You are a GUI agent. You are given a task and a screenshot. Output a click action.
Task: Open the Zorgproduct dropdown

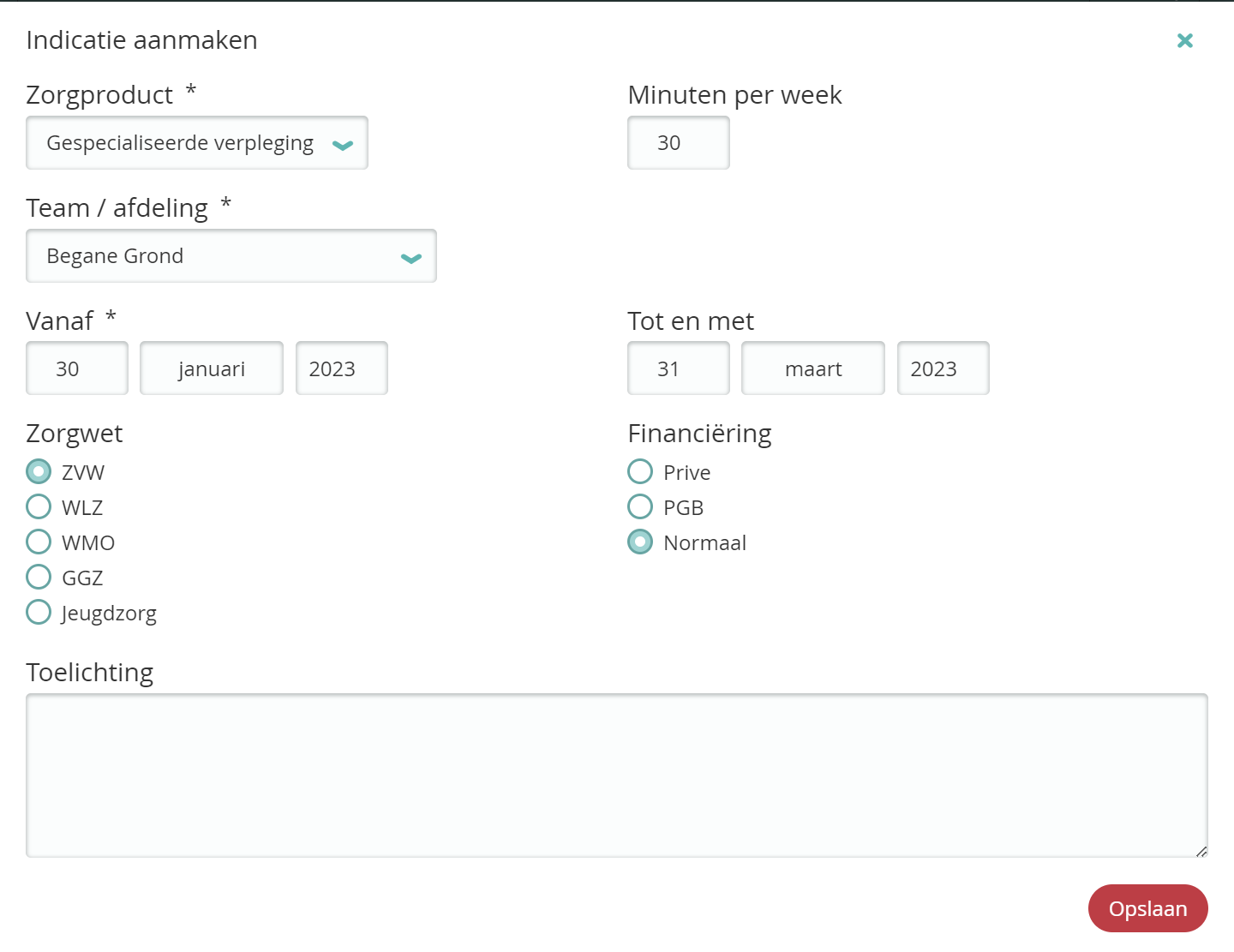point(197,143)
